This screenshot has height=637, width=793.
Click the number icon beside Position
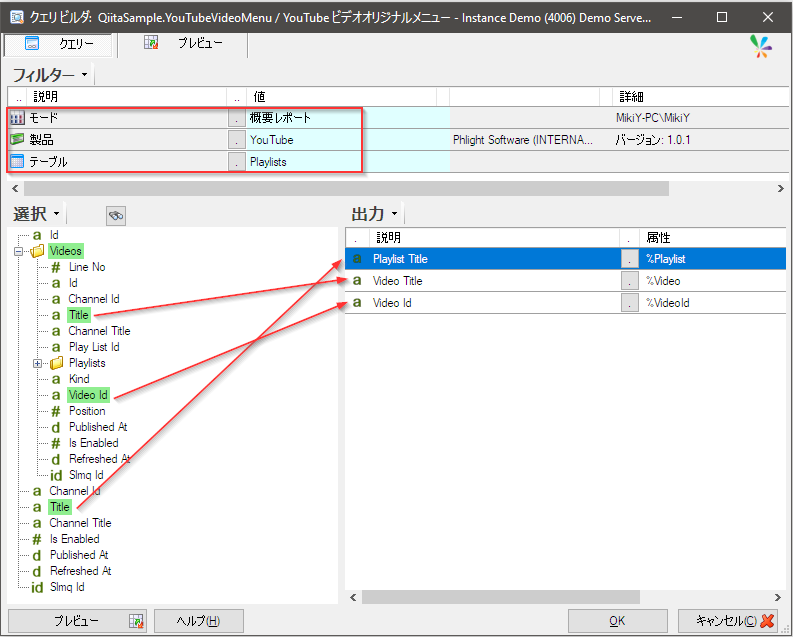pyautogui.click(x=56, y=411)
